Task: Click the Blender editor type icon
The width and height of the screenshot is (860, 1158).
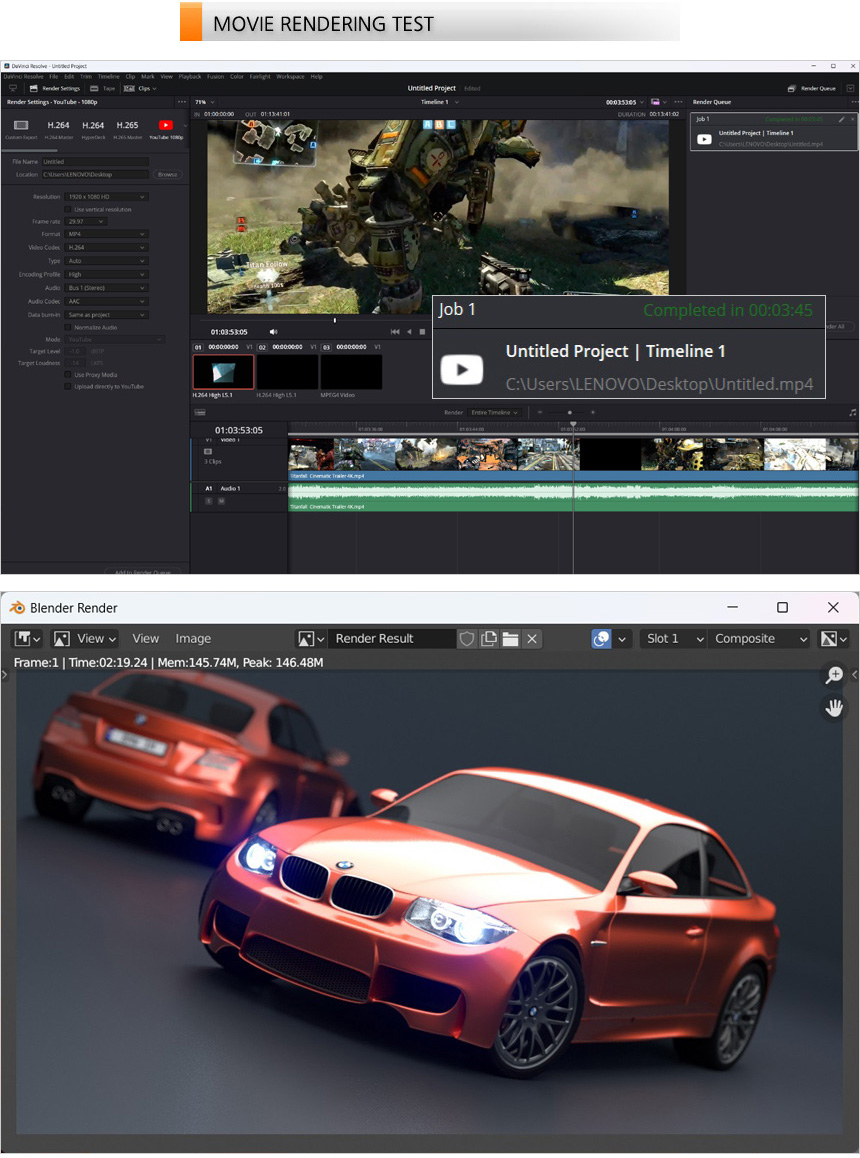Action: tap(27, 639)
